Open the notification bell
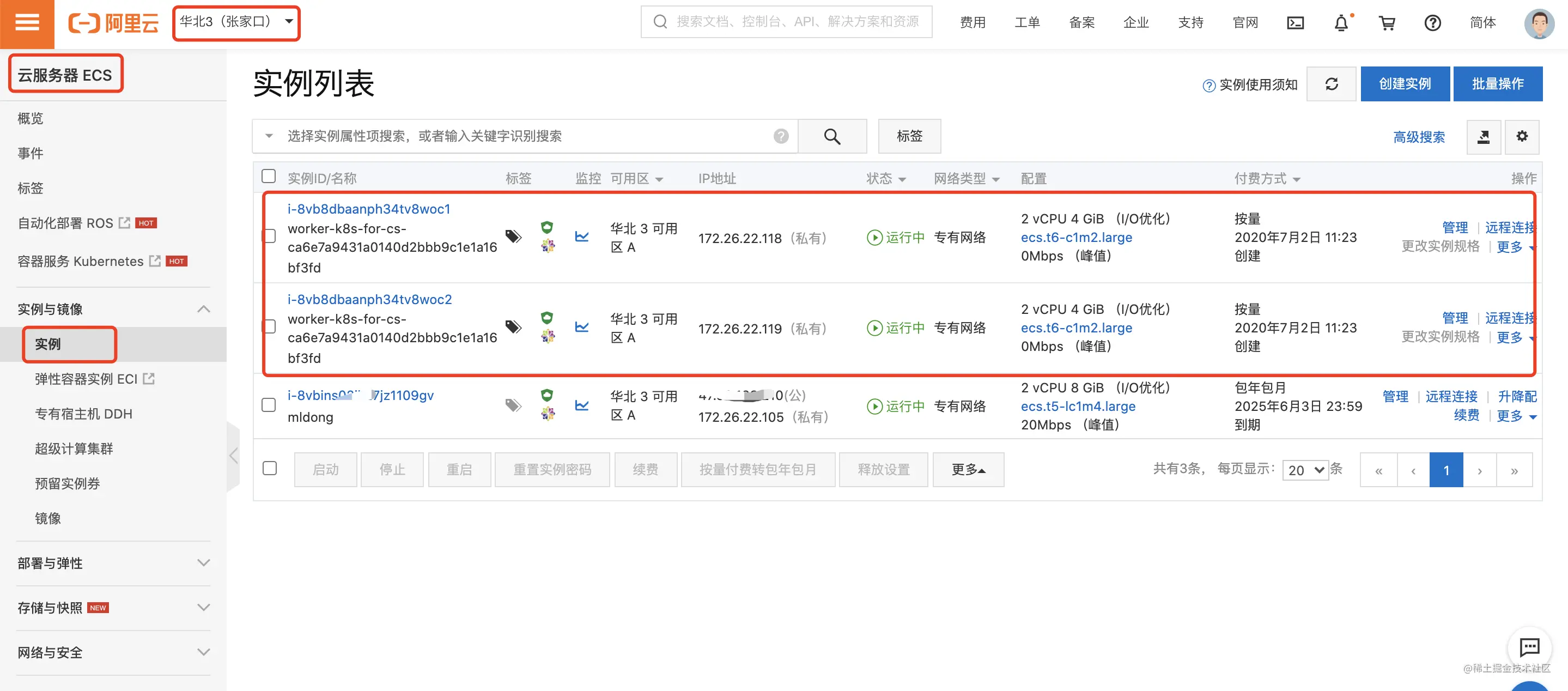The height and width of the screenshot is (691, 1568). coord(1341,23)
